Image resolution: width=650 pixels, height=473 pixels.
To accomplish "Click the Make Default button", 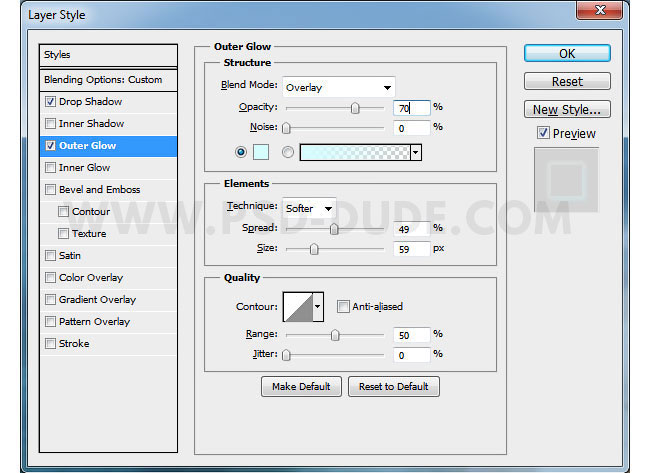I will 301,386.
